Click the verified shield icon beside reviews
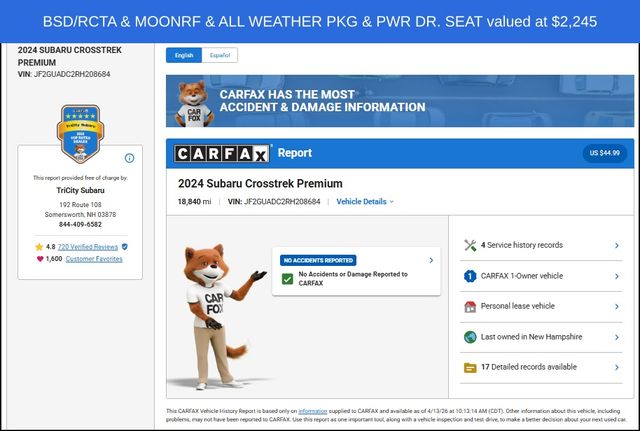The width and height of the screenshot is (640, 431). tap(125, 246)
